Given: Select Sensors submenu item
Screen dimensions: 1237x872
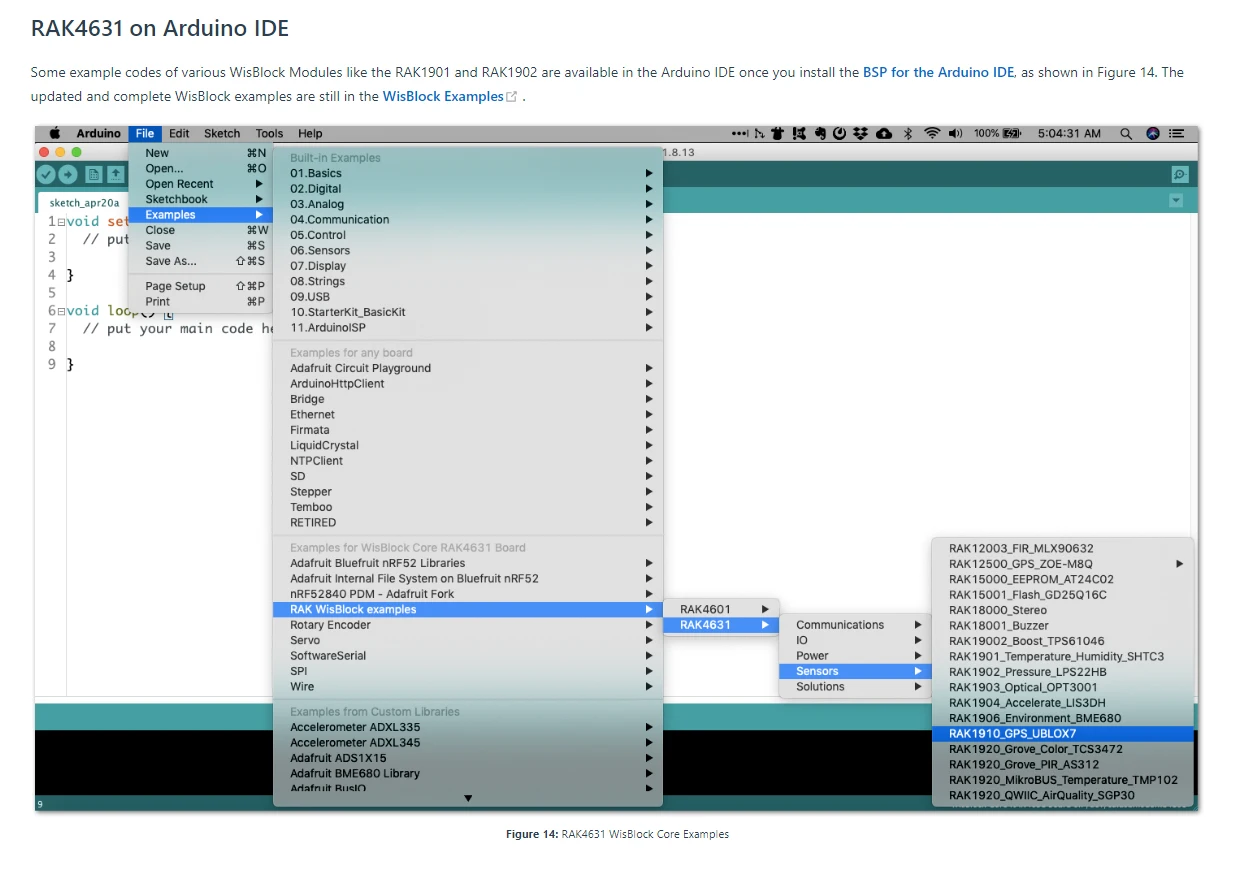Looking at the screenshot, I should point(856,671).
